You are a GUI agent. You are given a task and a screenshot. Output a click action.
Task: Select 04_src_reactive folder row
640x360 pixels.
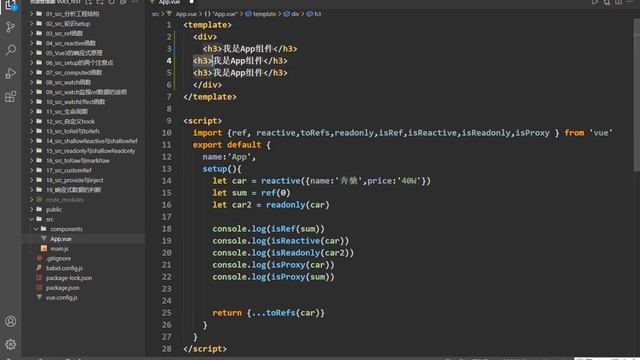(x=83, y=43)
